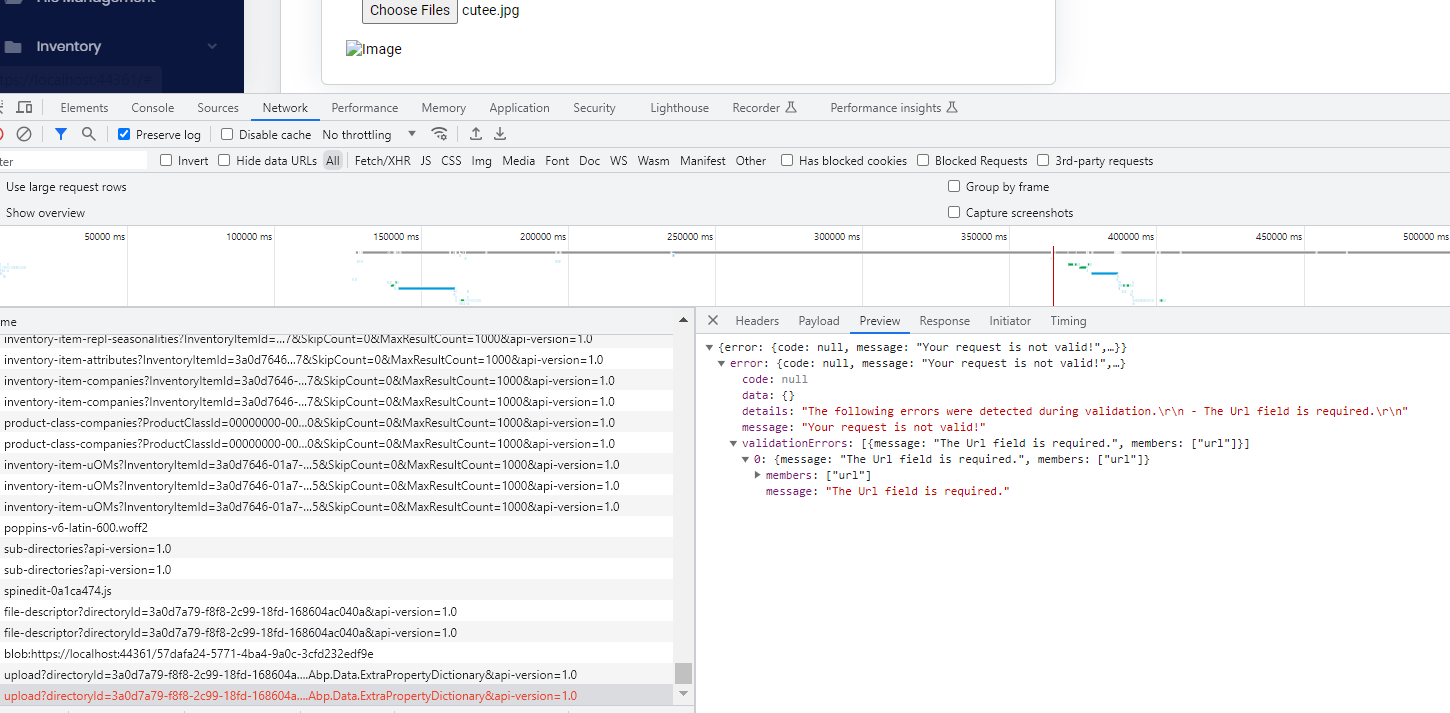The width and height of the screenshot is (1450, 713).
Task: Close the request details pane
Action: coord(713,321)
